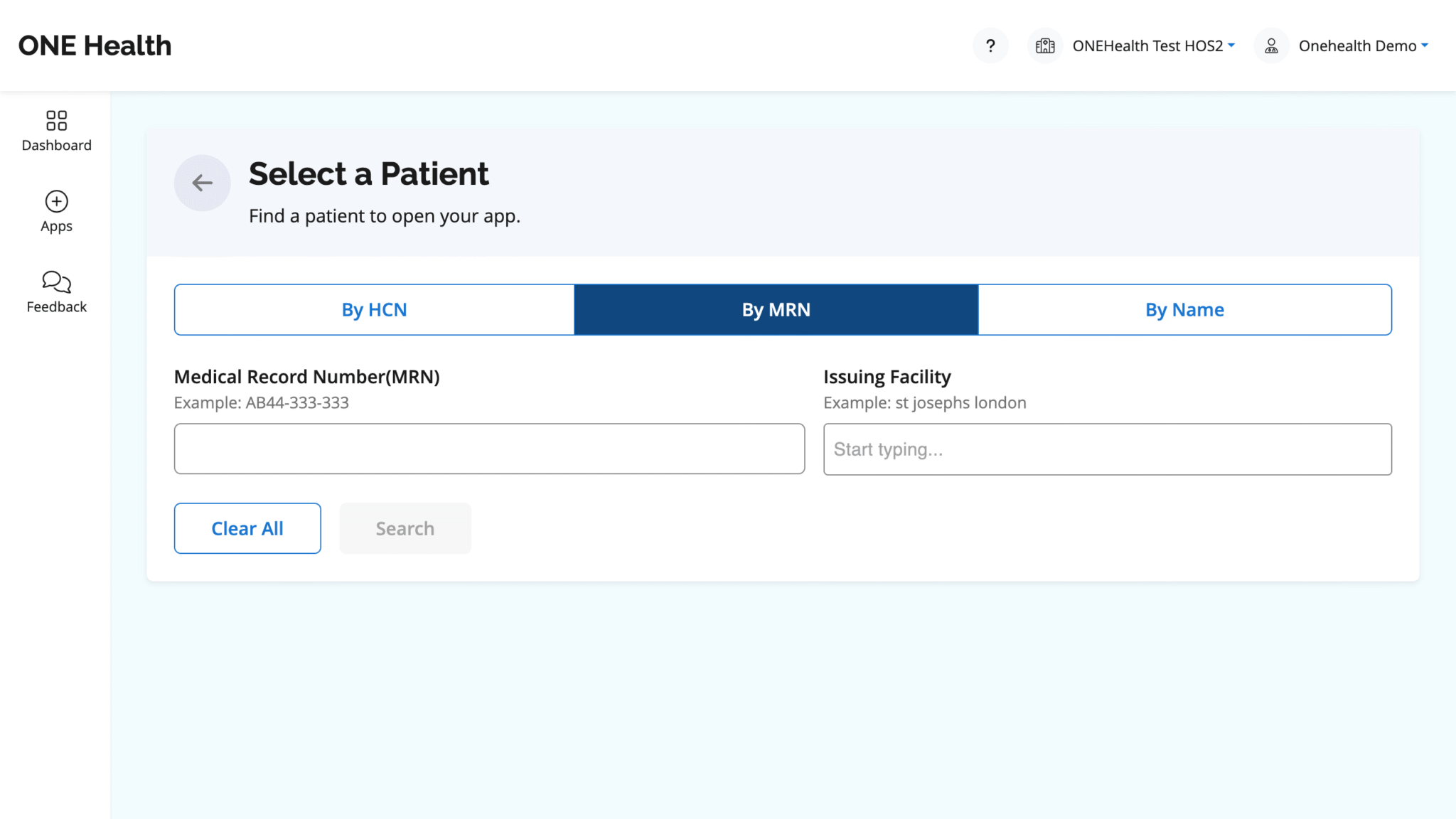1456x819 pixels.
Task: Choose By Name as the search method
Action: point(1184,309)
